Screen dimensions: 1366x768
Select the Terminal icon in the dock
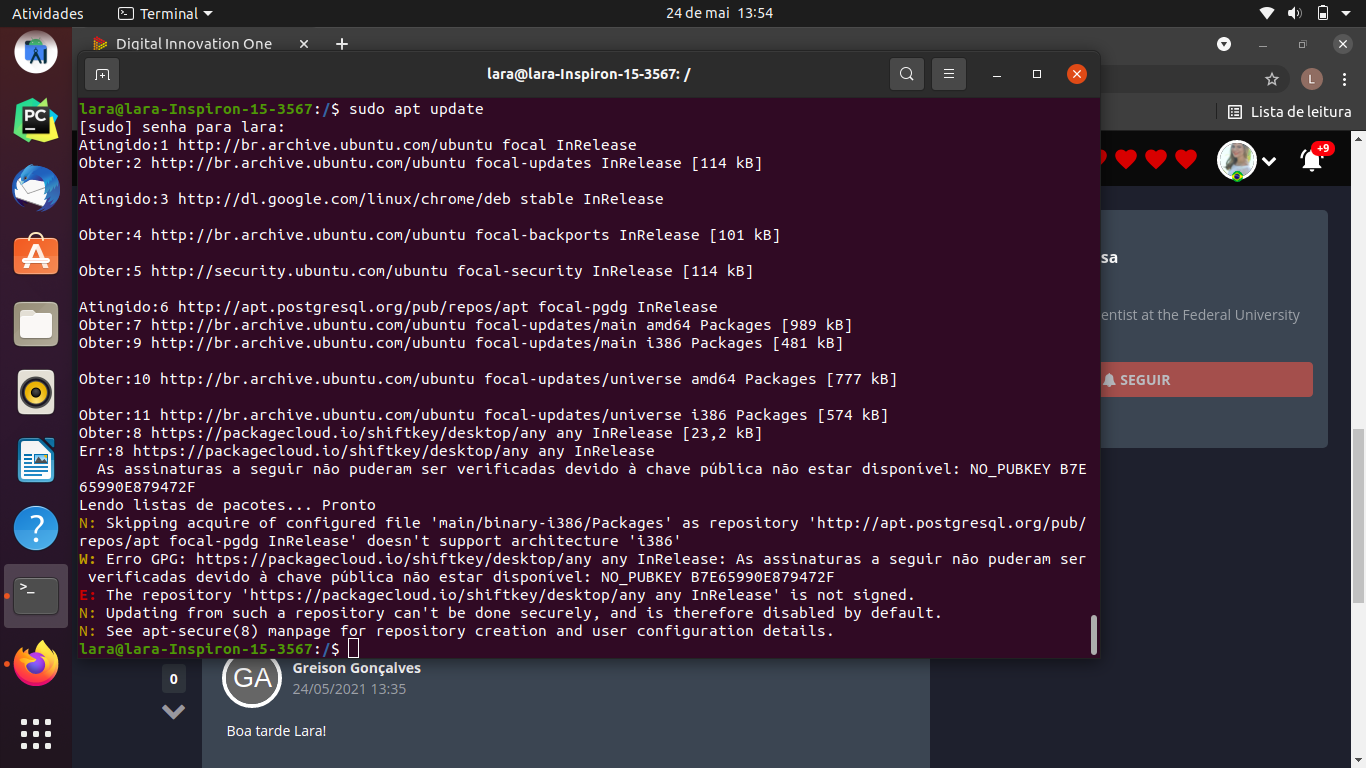(x=36, y=596)
